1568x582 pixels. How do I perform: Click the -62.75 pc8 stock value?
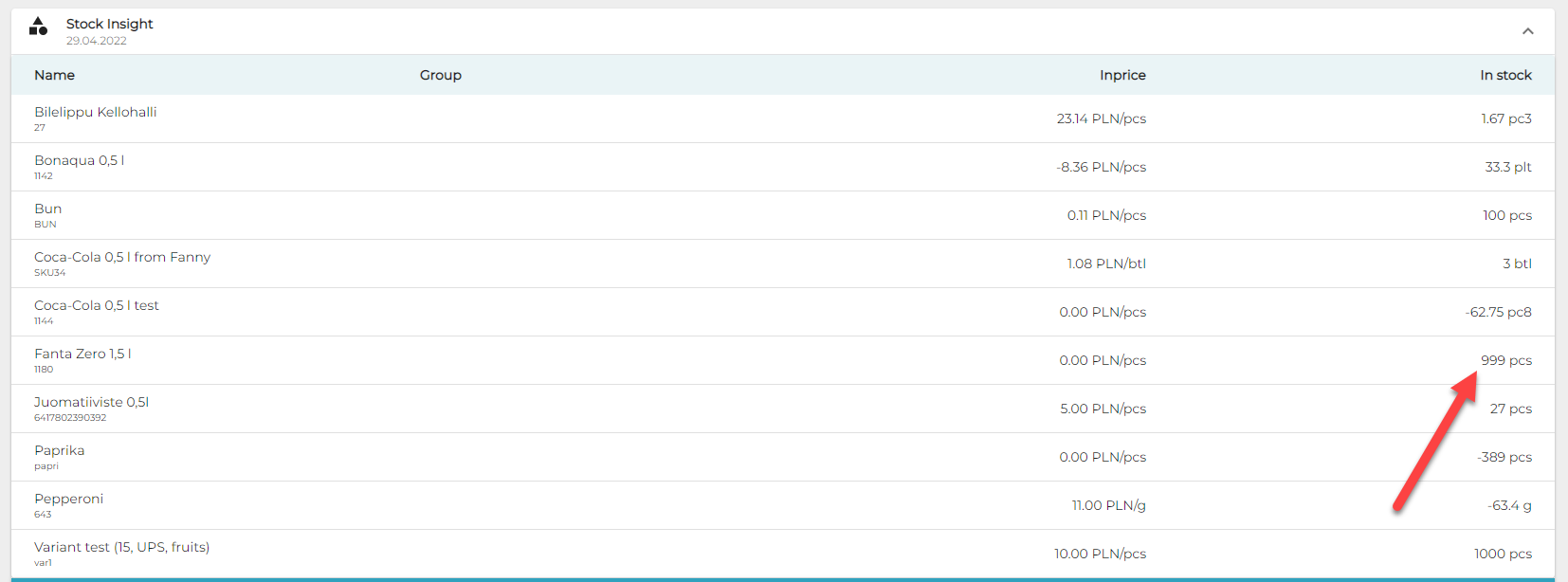tap(1498, 312)
